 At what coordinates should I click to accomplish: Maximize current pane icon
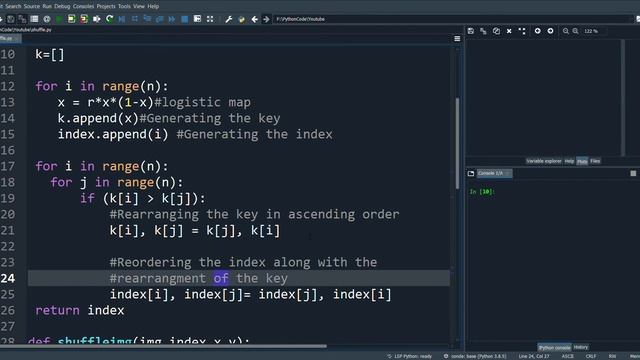(197, 19)
